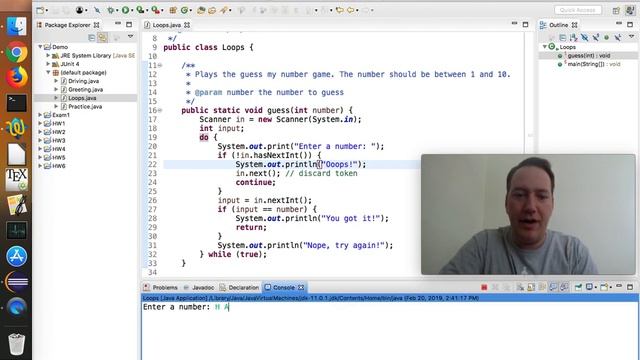640x360 pixels.
Task: Click the Debug bug toolbar icon
Action: pyautogui.click(x=111, y=10)
